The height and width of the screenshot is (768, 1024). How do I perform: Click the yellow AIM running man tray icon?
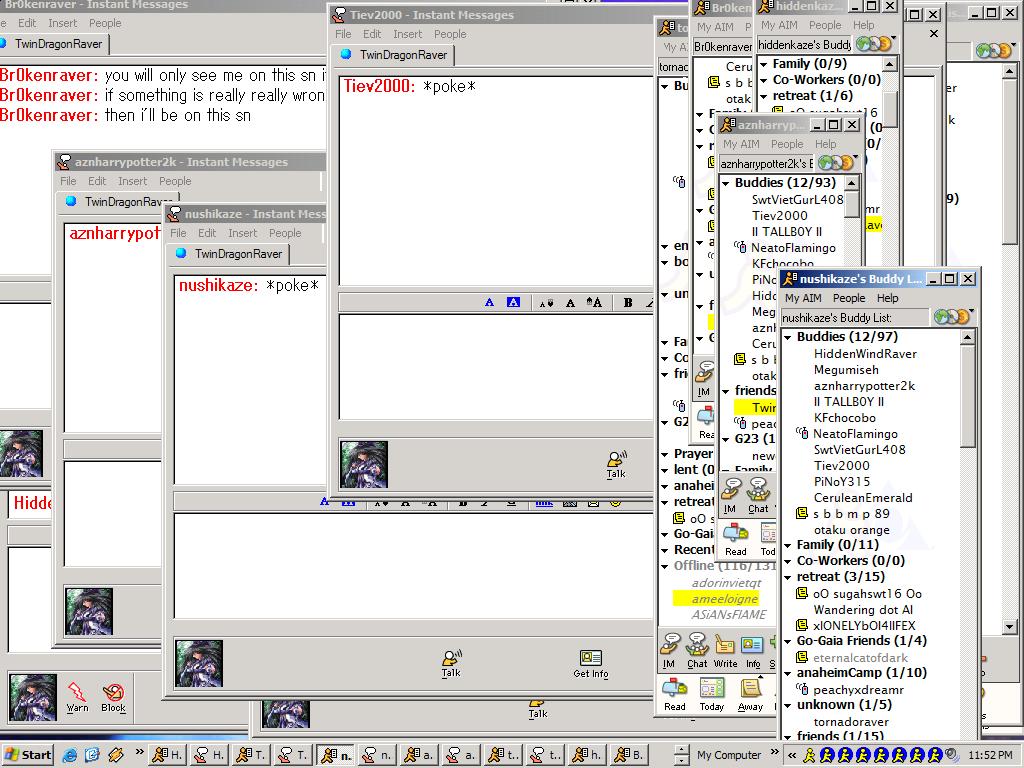tap(809, 755)
